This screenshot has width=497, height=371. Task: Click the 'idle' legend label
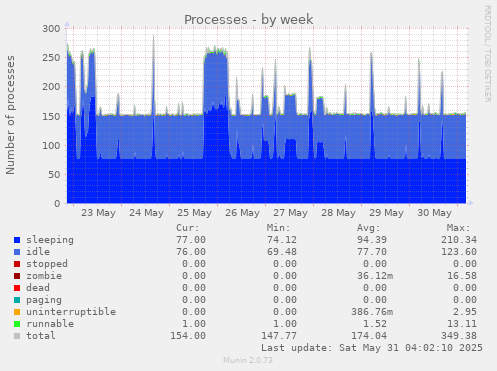38,252
